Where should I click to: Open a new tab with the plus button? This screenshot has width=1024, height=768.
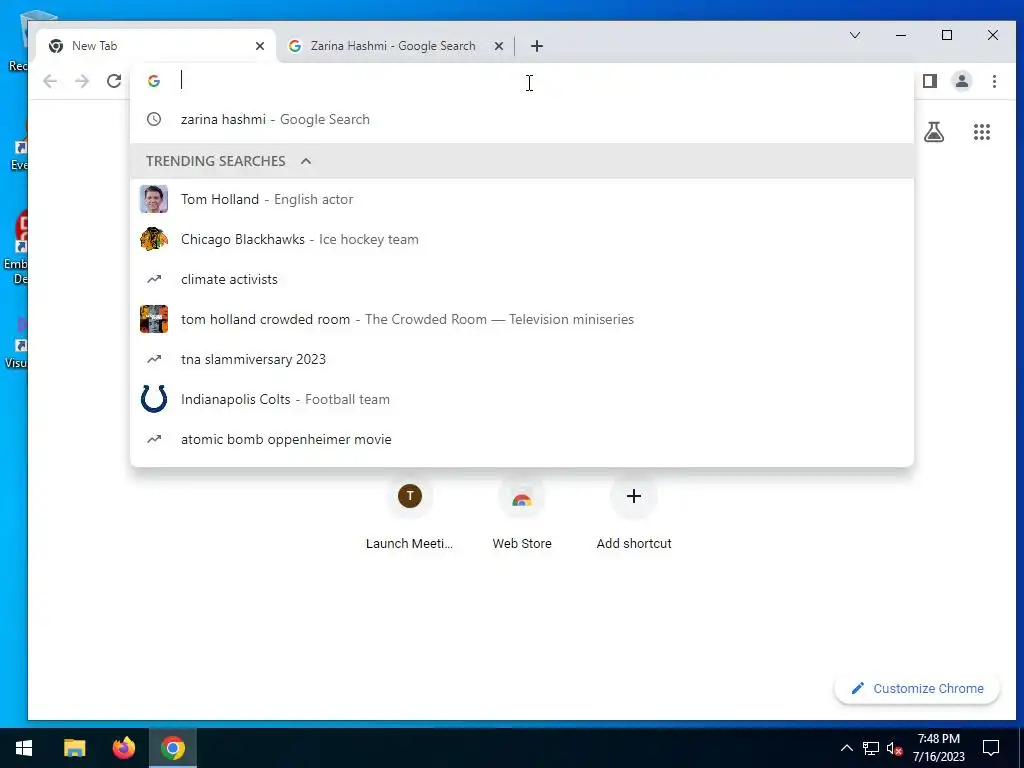pyautogui.click(x=537, y=46)
